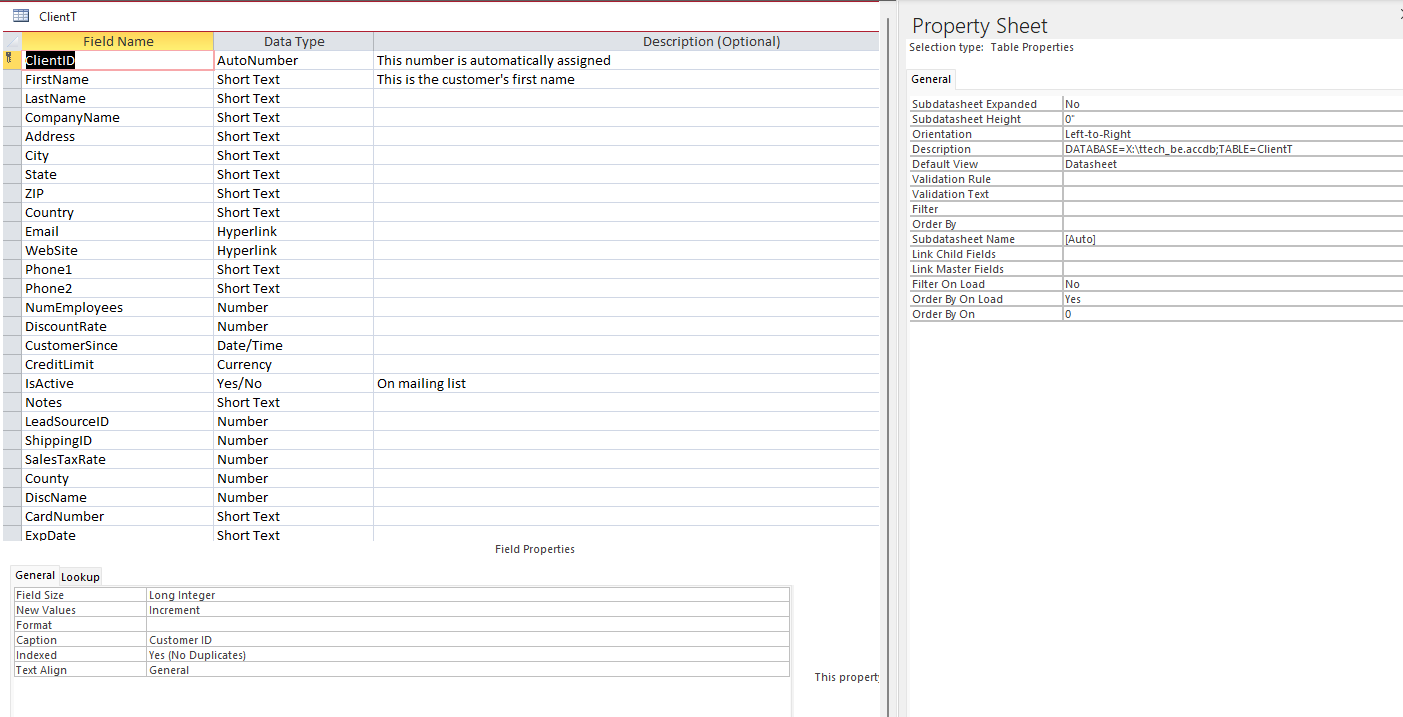Click the primary key icon beside ClientID
The image size is (1403, 717).
(10, 60)
